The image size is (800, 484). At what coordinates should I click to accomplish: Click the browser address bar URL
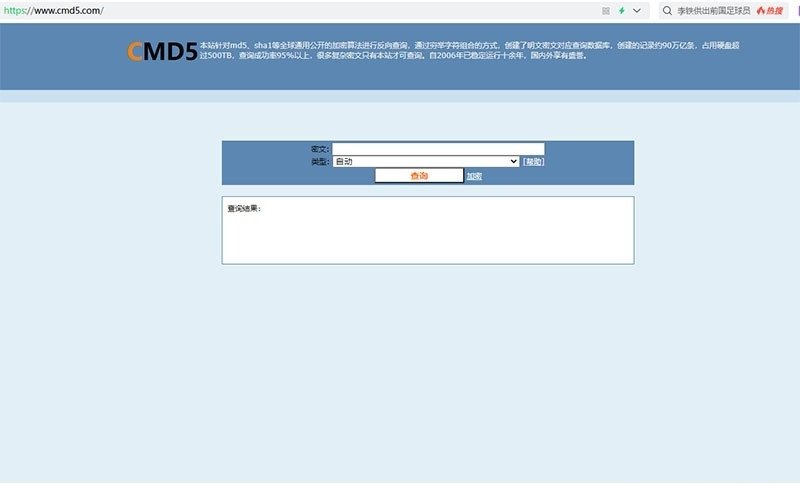point(54,10)
